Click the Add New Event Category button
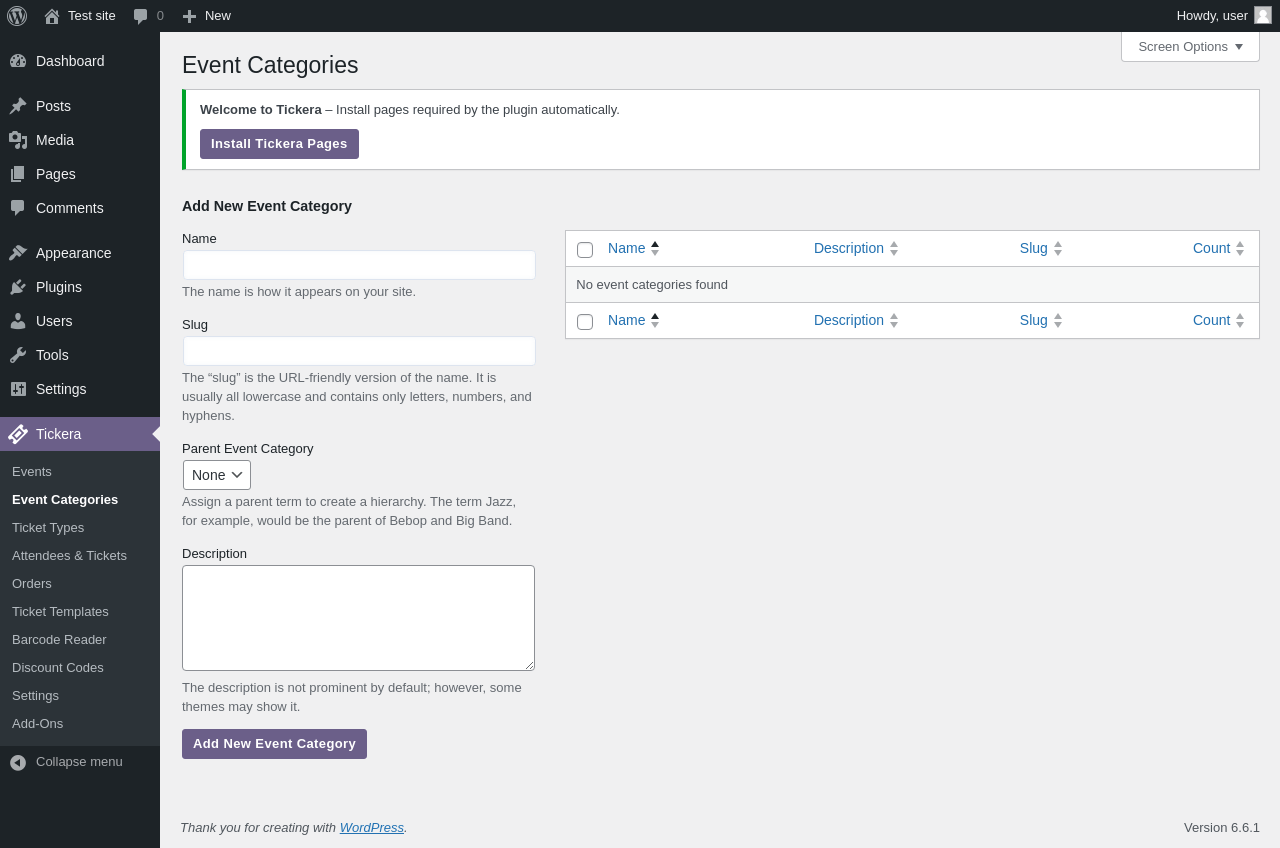Image resolution: width=1280 pixels, height=848 pixels. [274, 744]
